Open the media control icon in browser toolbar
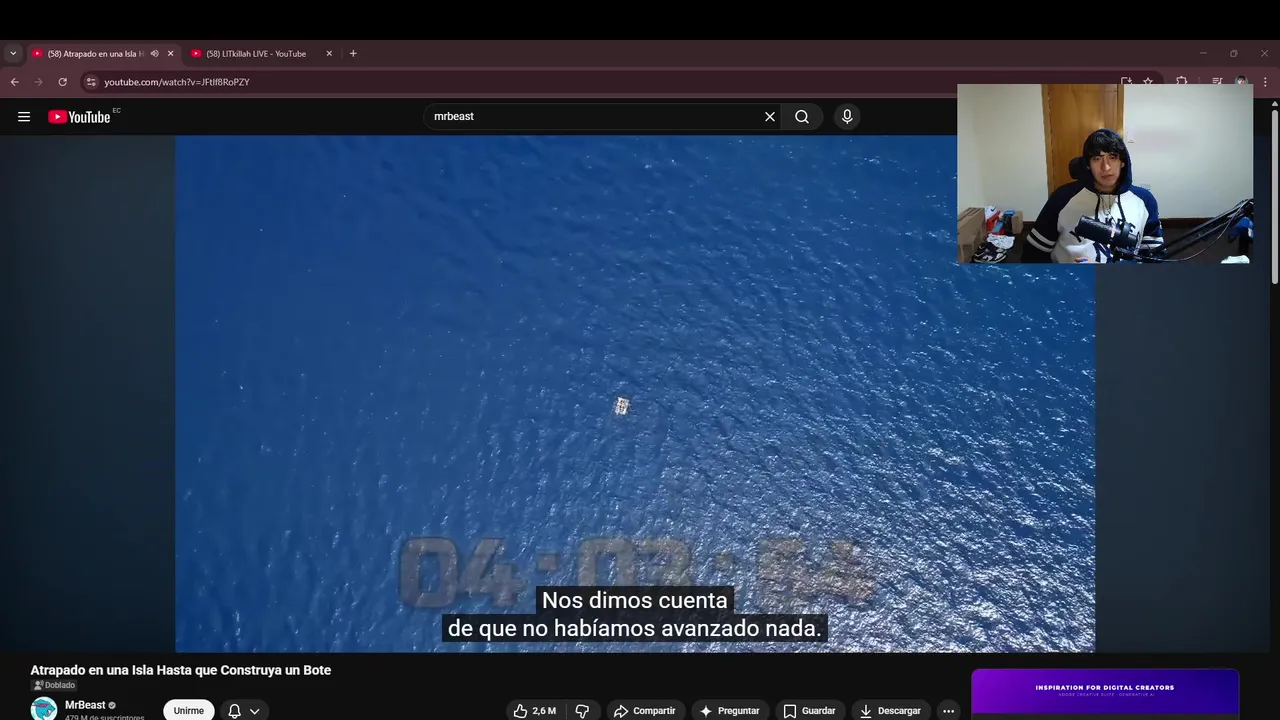The width and height of the screenshot is (1280, 720). 1217,82
